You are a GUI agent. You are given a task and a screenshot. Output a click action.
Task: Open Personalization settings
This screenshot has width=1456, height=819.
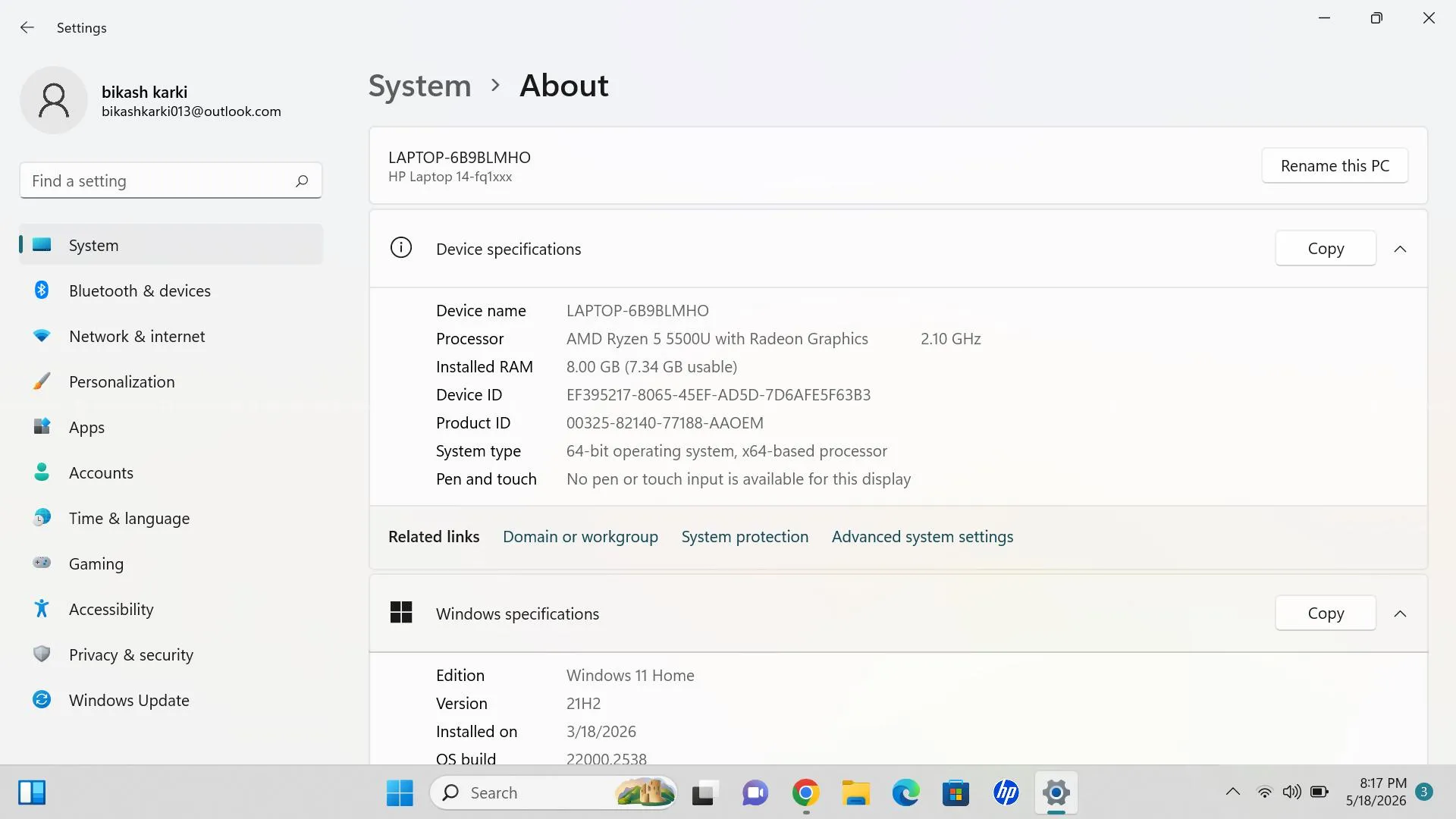tap(171, 381)
